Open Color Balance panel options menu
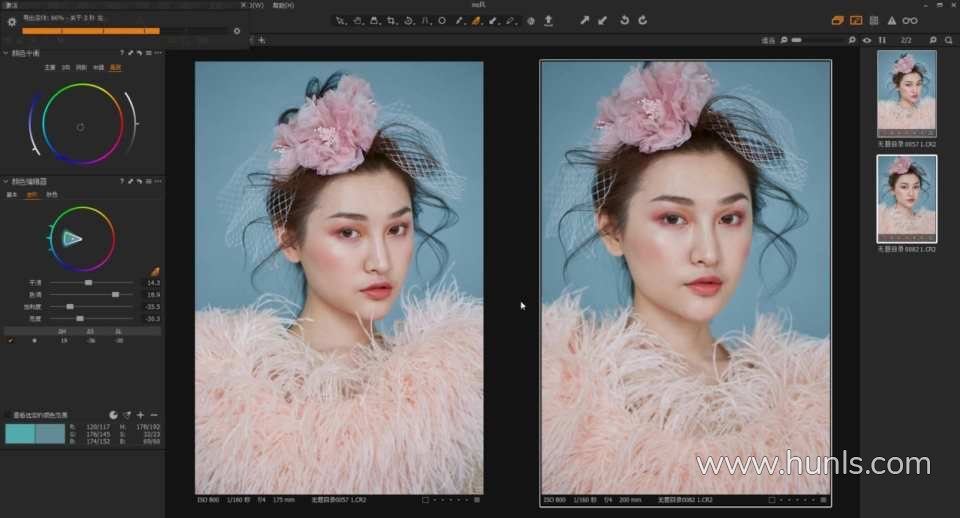This screenshot has height=518, width=960. click(158, 52)
